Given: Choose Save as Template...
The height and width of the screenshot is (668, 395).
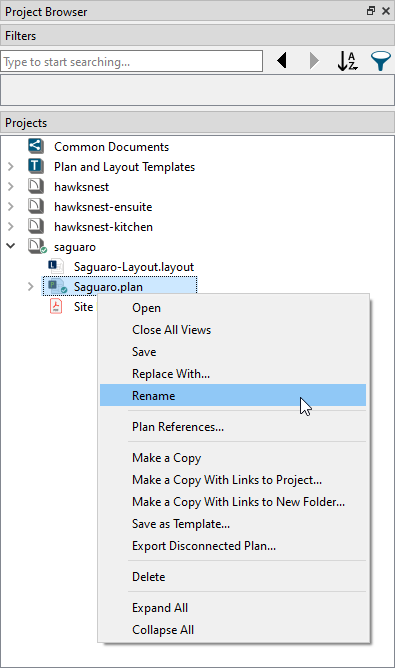Looking at the screenshot, I should 233,524.
